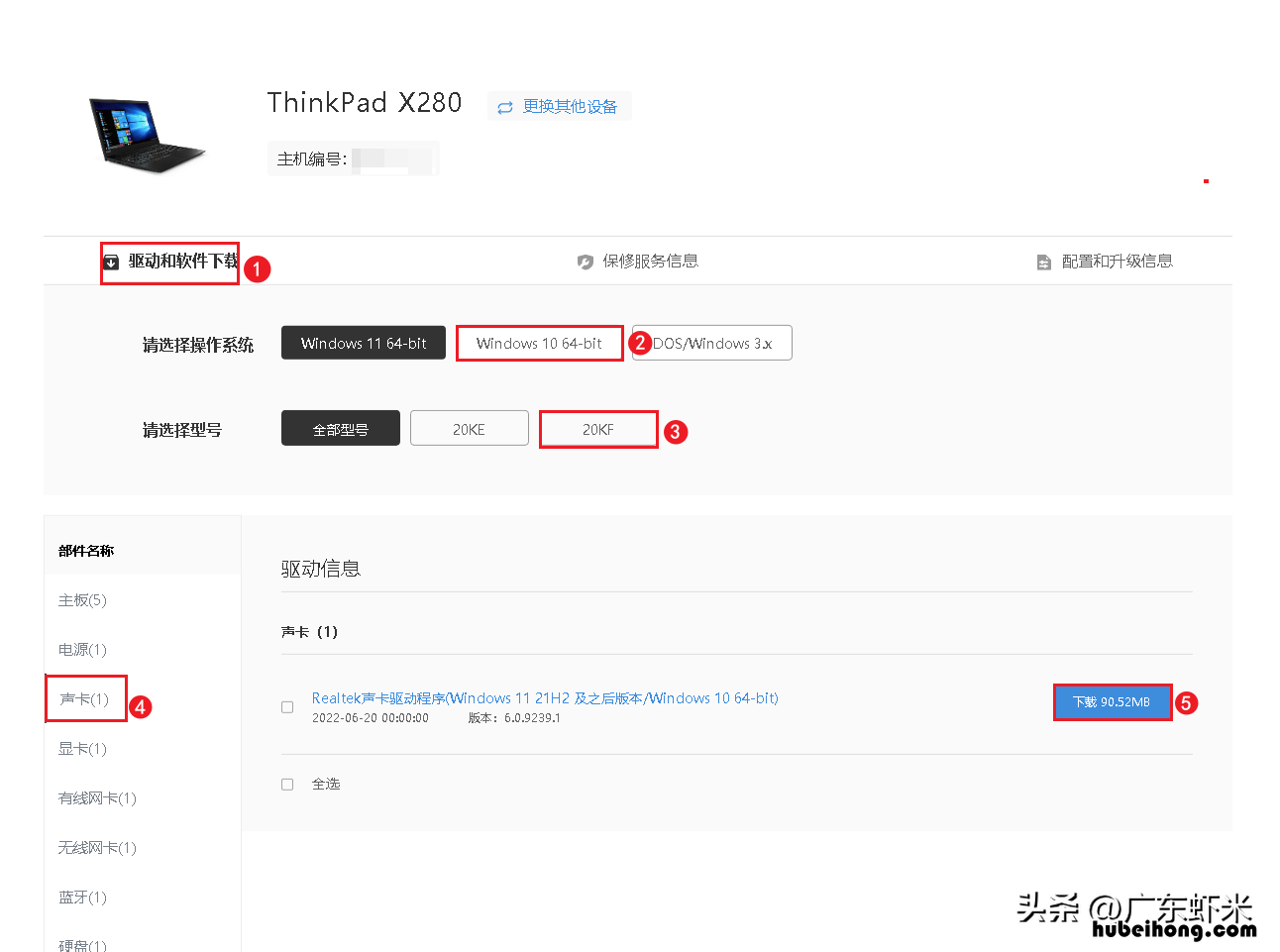The height and width of the screenshot is (952, 1280).
Task: Open 主板(5) component category
Action: pos(82,600)
